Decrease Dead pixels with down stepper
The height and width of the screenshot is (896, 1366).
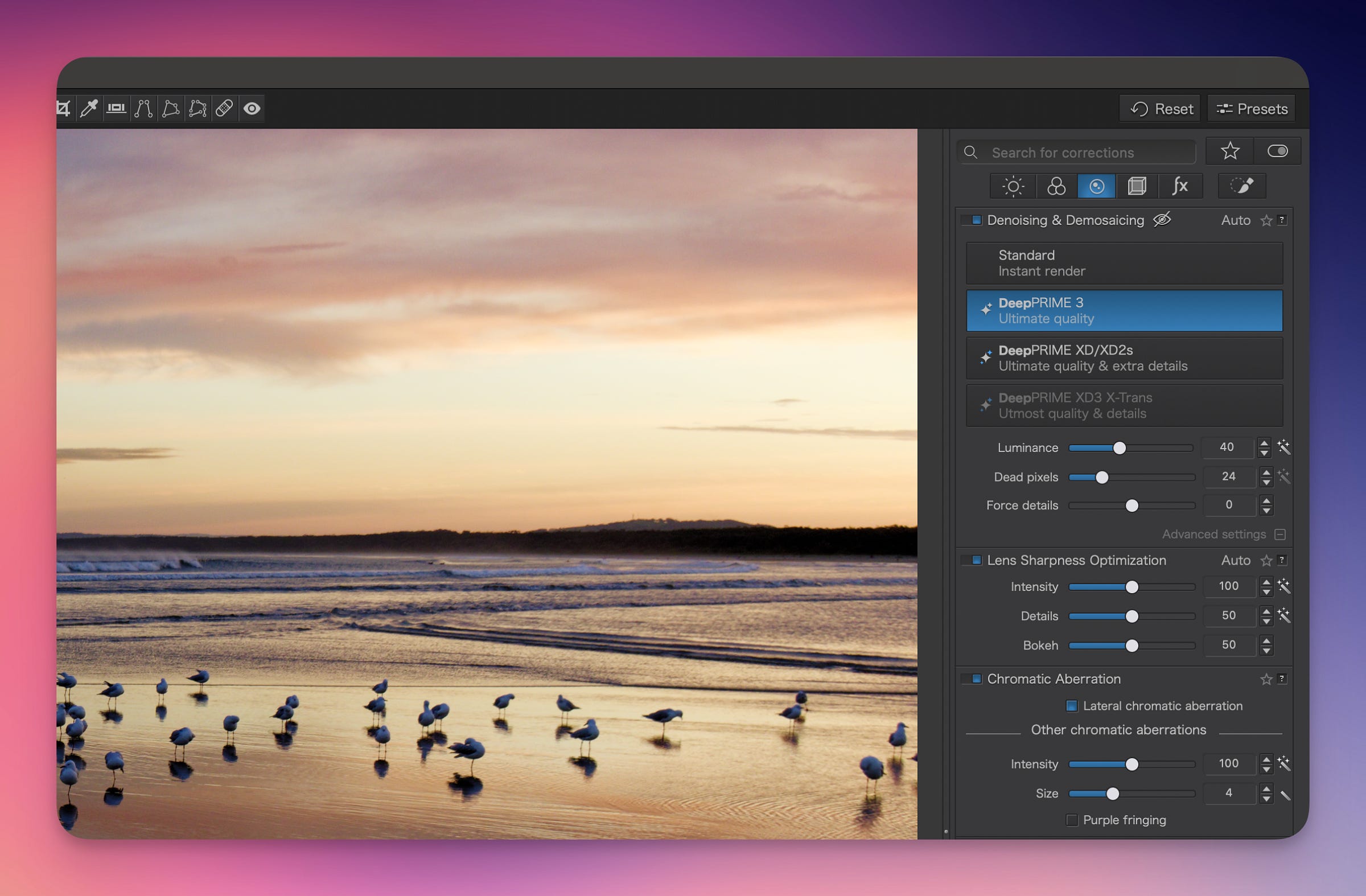tap(1266, 482)
